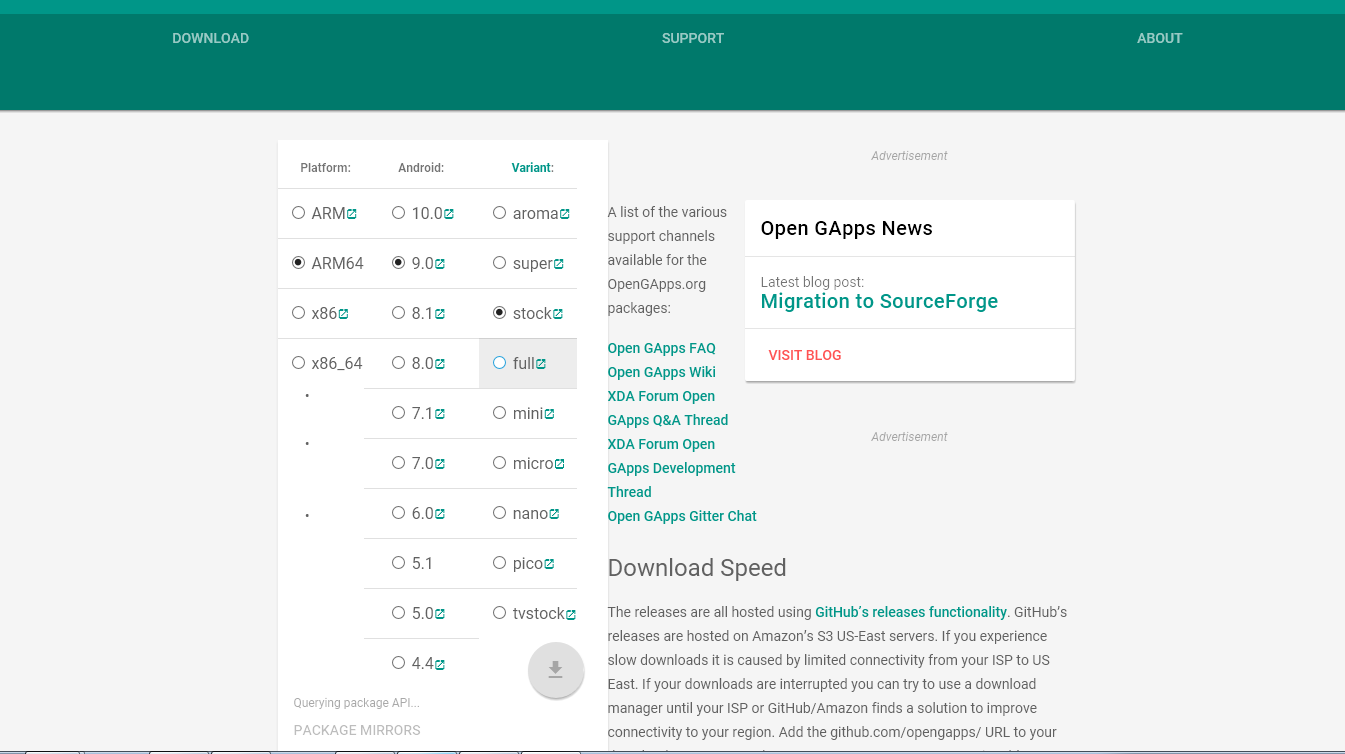Open the info link icon beside super
1345x754 pixels.
pos(559,264)
